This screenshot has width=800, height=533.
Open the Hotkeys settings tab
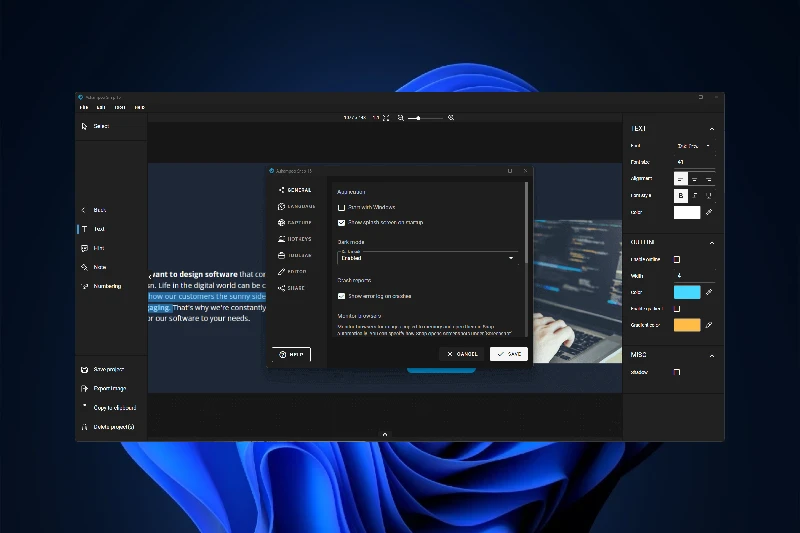[x=294, y=239]
